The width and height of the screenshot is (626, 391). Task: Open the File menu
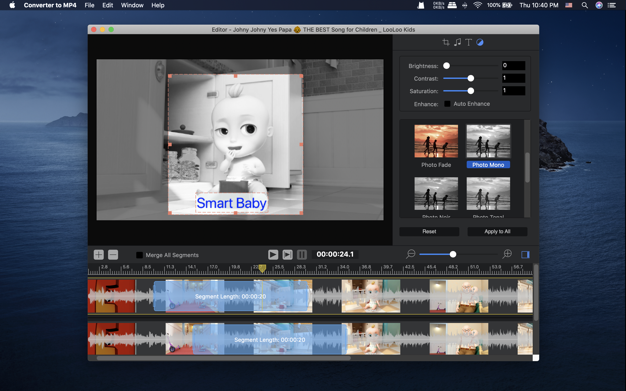(x=89, y=5)
